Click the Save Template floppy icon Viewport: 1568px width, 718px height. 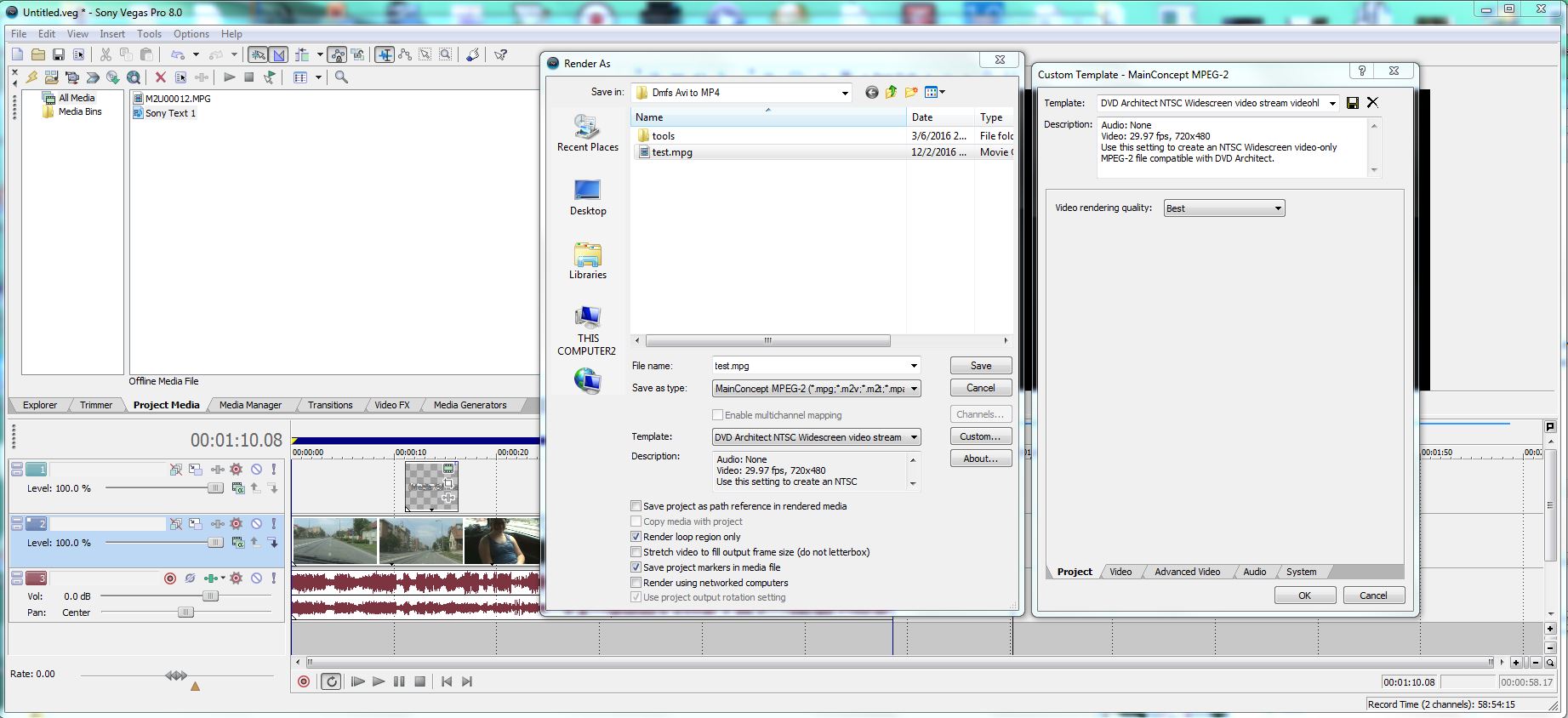[x=1353, y=103]
